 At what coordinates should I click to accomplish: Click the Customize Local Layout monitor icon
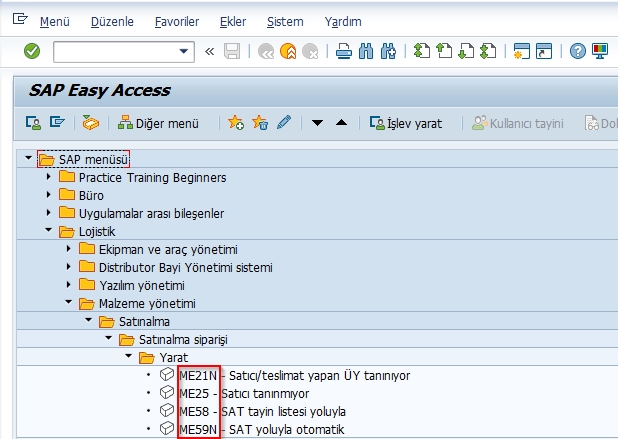coord(599,51)
